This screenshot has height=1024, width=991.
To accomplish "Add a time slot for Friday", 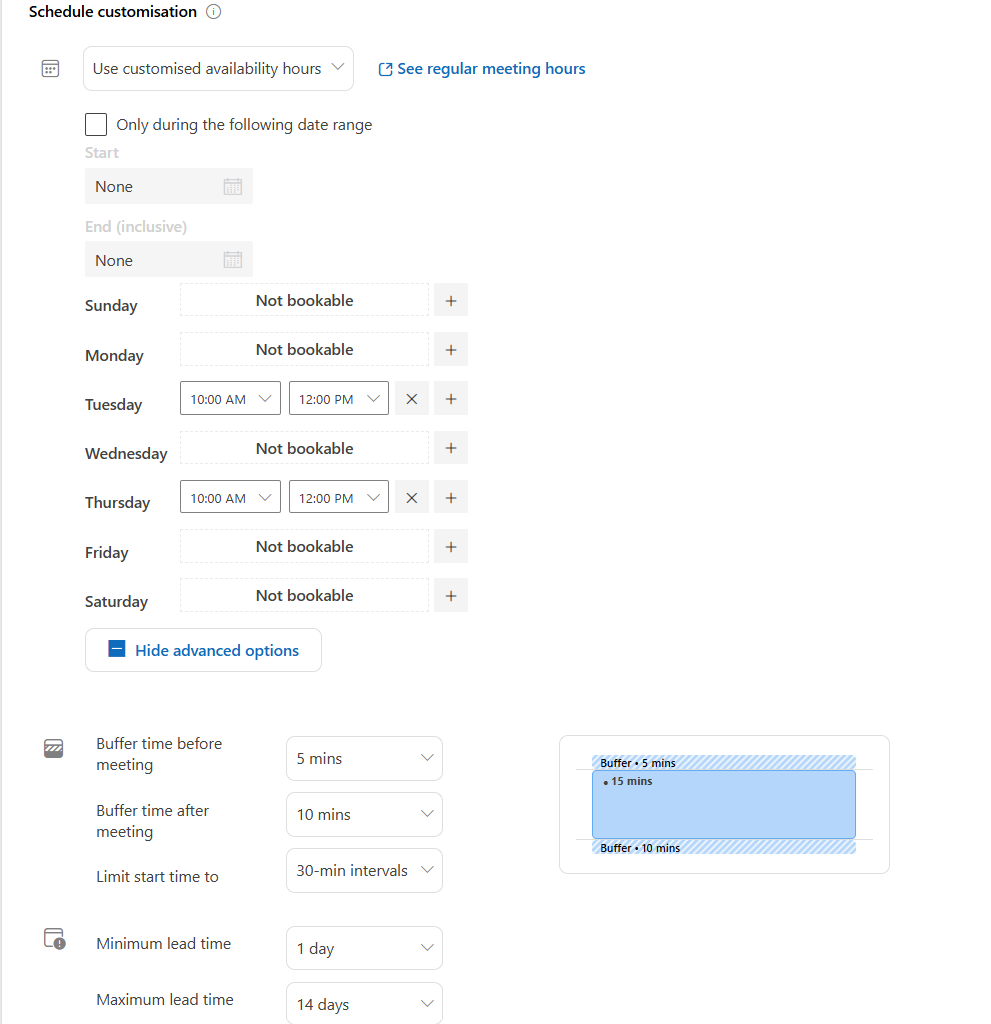I will (451, 546).
